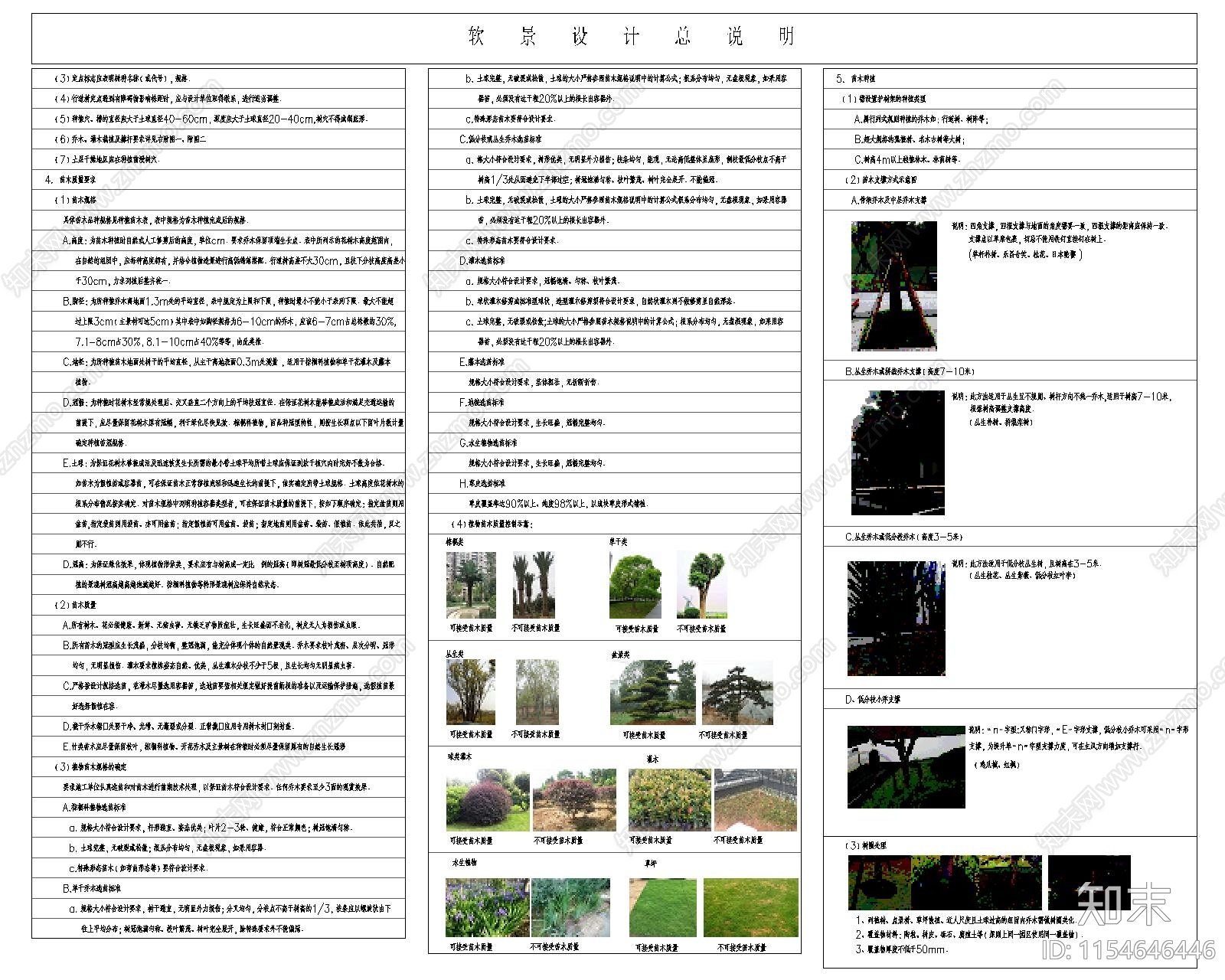Image resolution: width=1225 pixels, height=980 pixels.
Task: Click the "5、苗木种植" section heading
Action: 856,79
